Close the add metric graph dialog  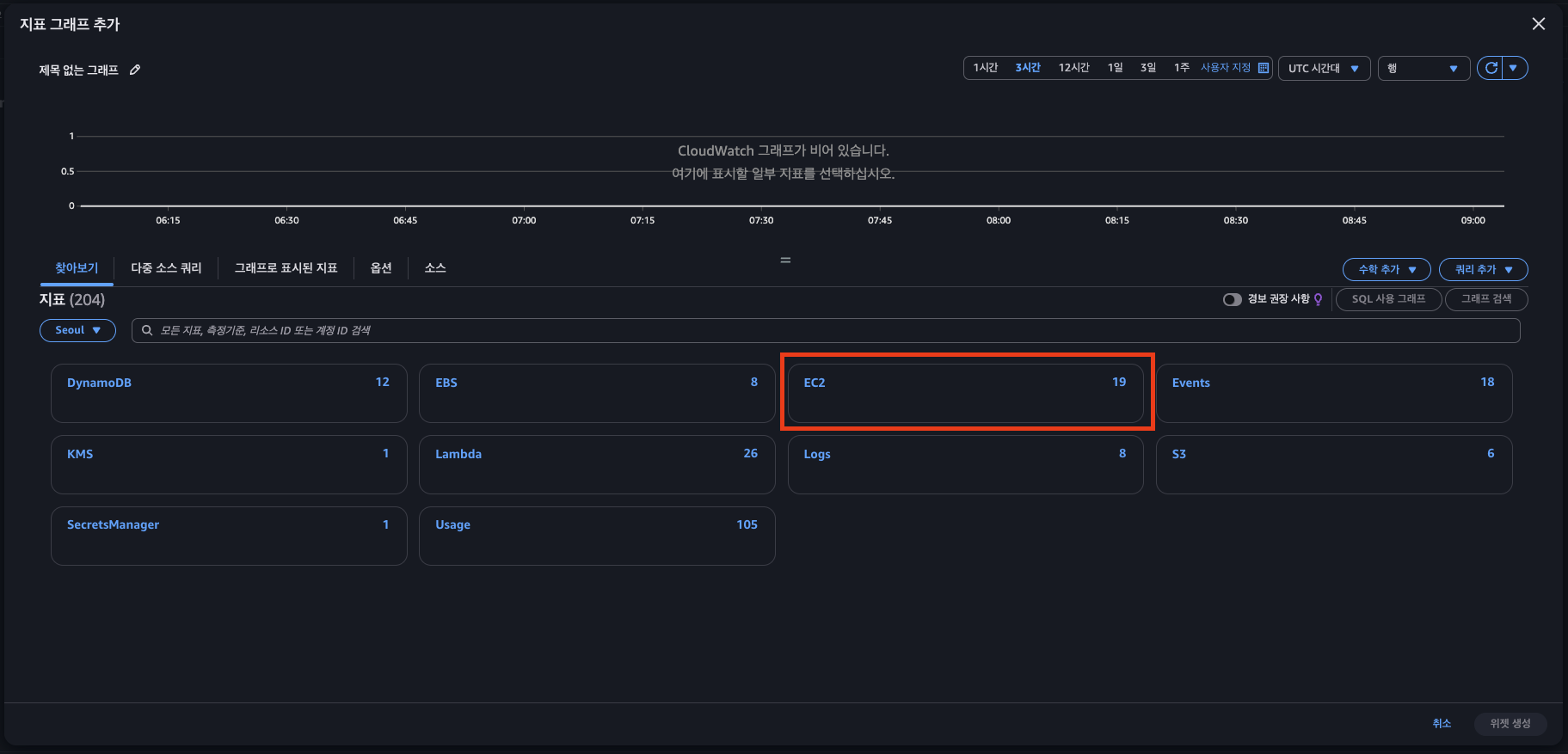1539,24
